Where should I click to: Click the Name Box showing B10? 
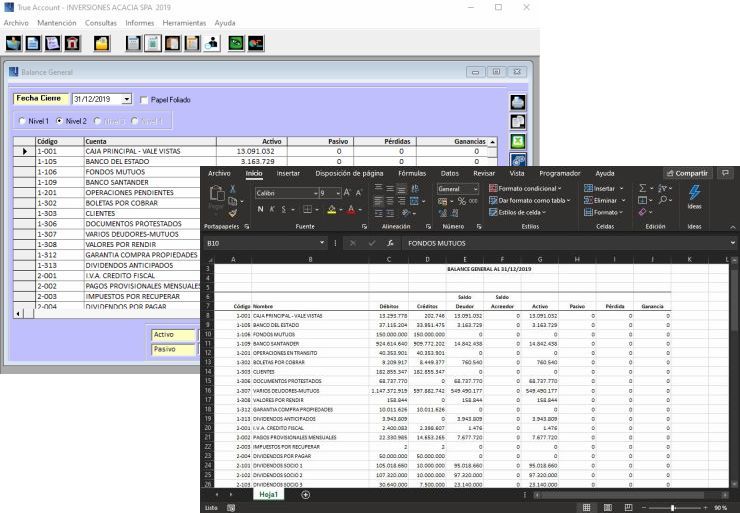(261, 243)
